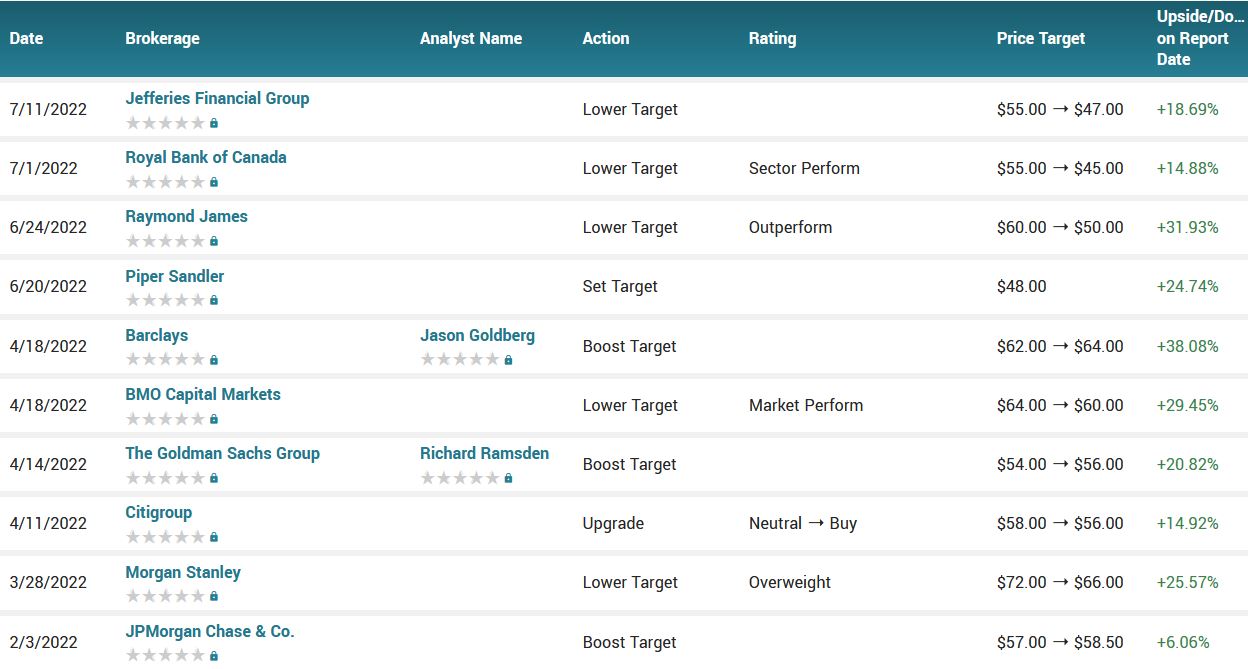The image size is (1248, 669).
Task: Open Barclays brokerage link
Action: tap(157, 335)
